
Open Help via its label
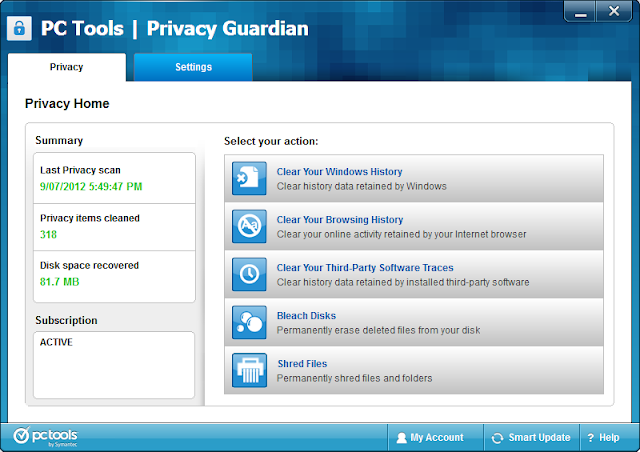coord(609,437)
